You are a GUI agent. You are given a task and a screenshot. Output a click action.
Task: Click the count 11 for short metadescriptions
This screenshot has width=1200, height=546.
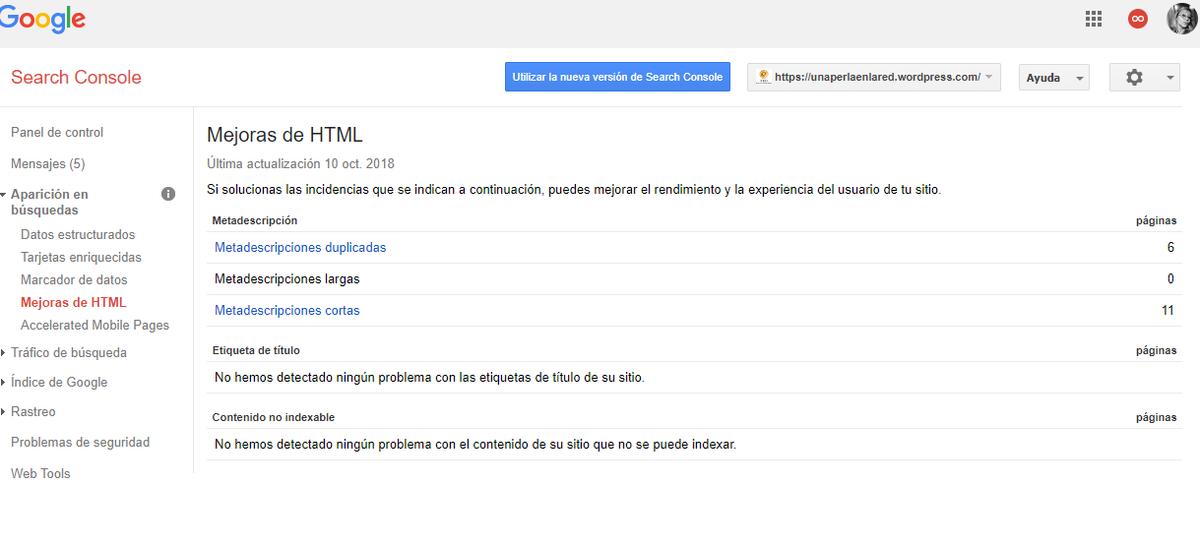tap(1167, 310)
